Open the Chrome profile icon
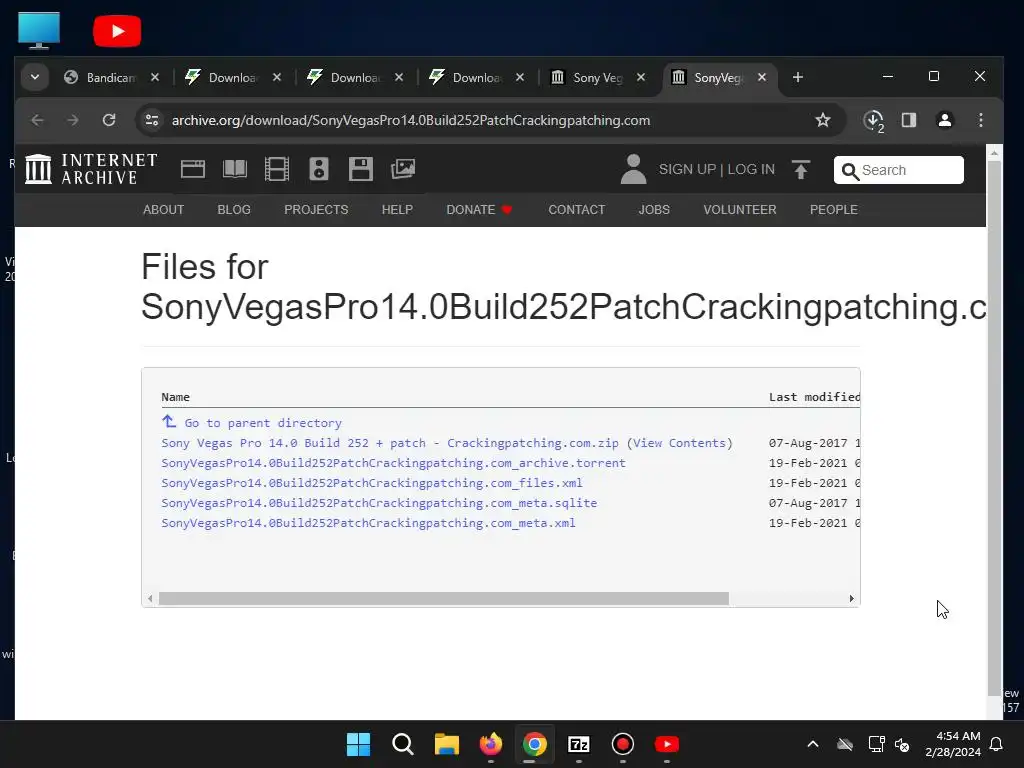The width and height of the screenshot is (1024, 768). pos(944,120)
